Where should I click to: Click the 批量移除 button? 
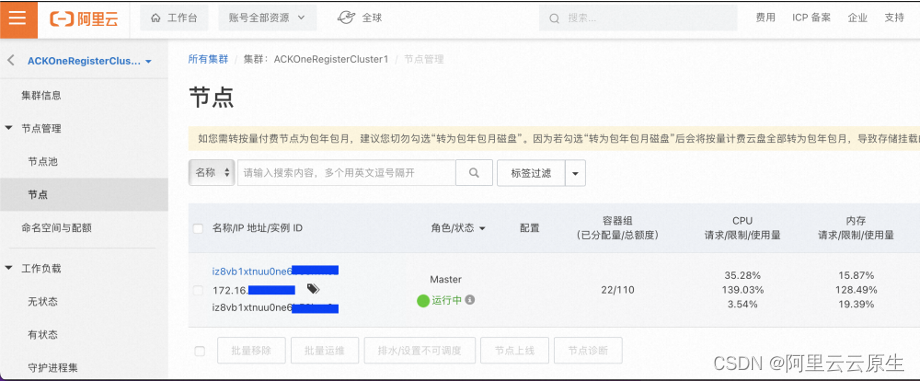(251, 351)
